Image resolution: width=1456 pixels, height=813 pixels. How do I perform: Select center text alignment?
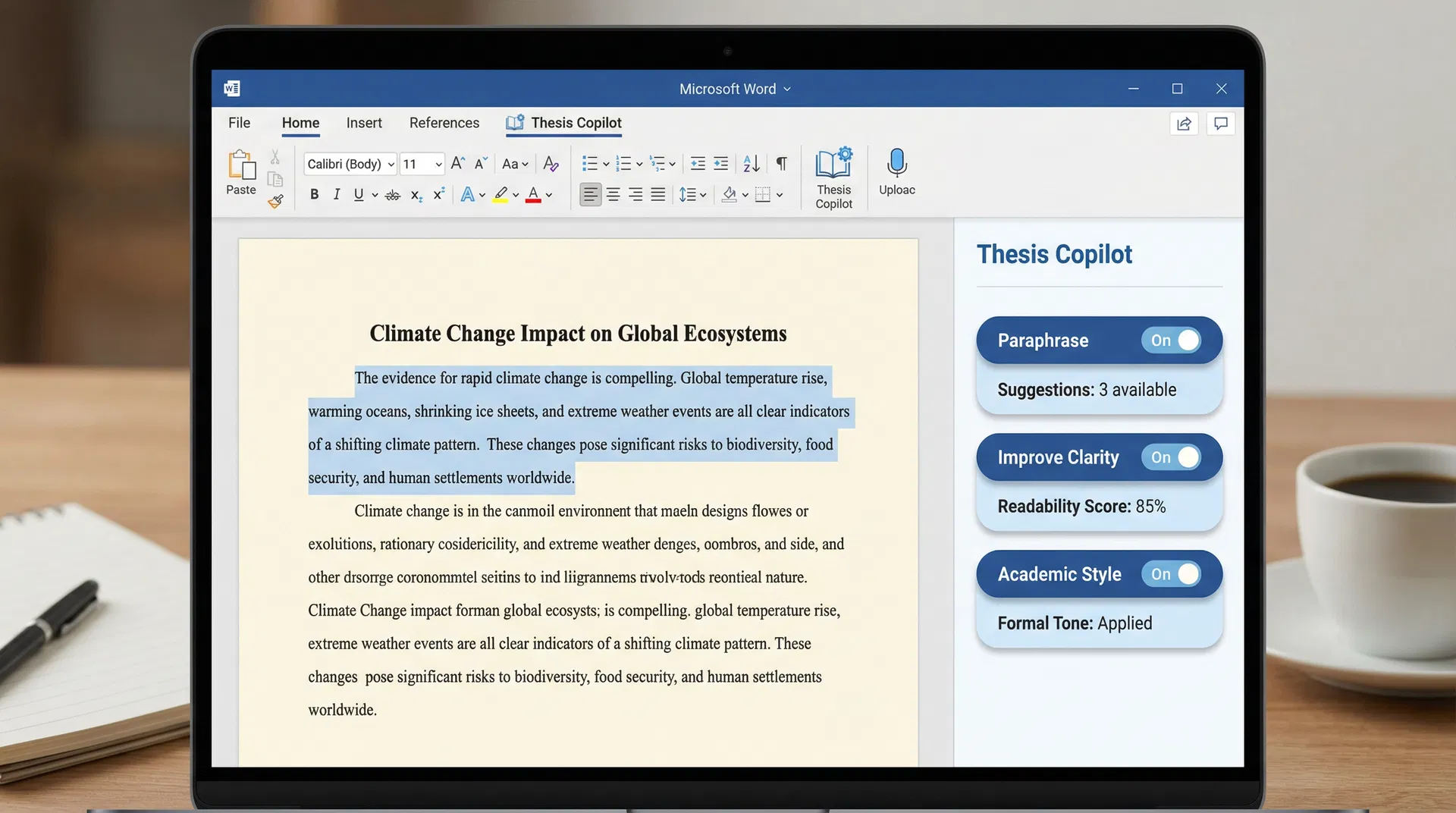pos(613,194)
